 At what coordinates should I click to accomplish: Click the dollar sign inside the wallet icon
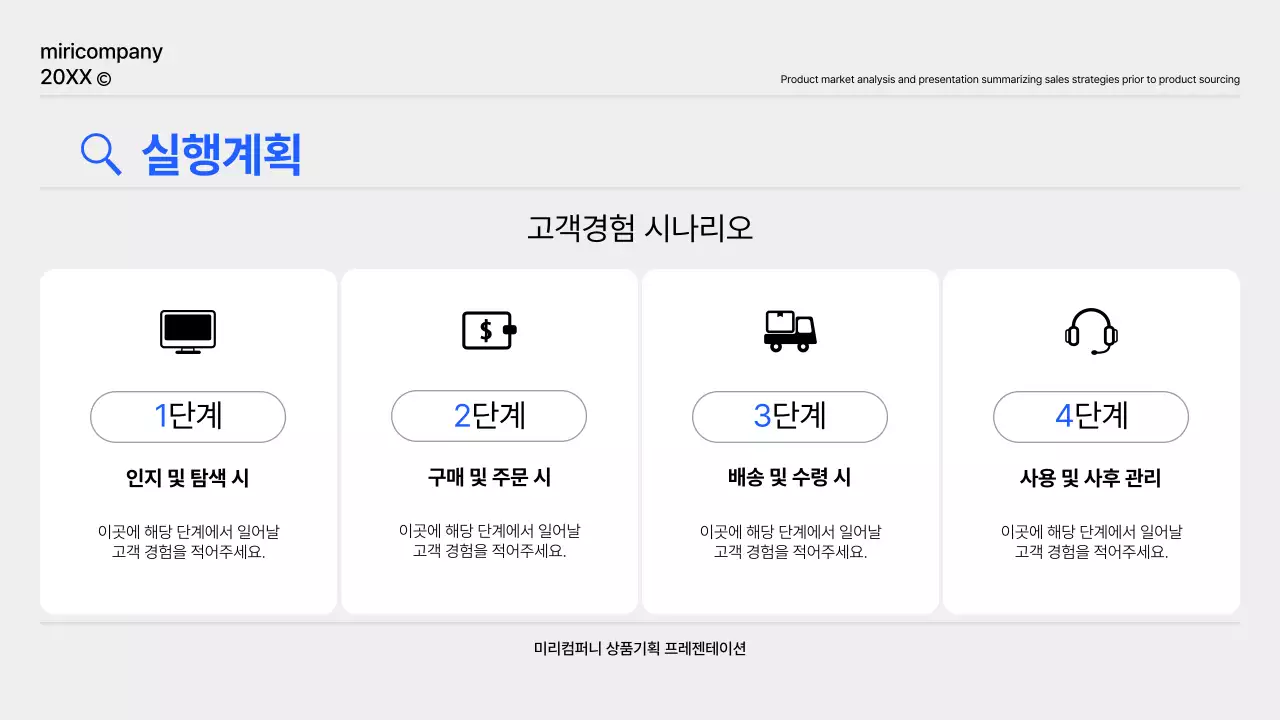coord(485,329)
